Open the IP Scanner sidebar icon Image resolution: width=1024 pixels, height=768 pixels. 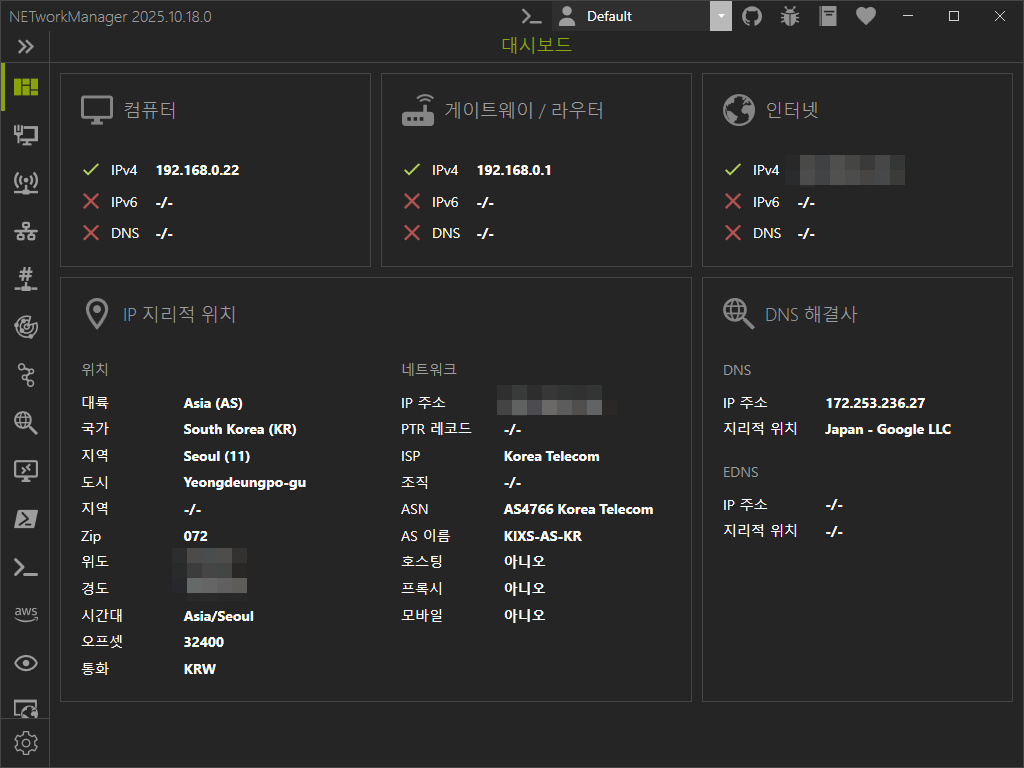click(25, 231)
